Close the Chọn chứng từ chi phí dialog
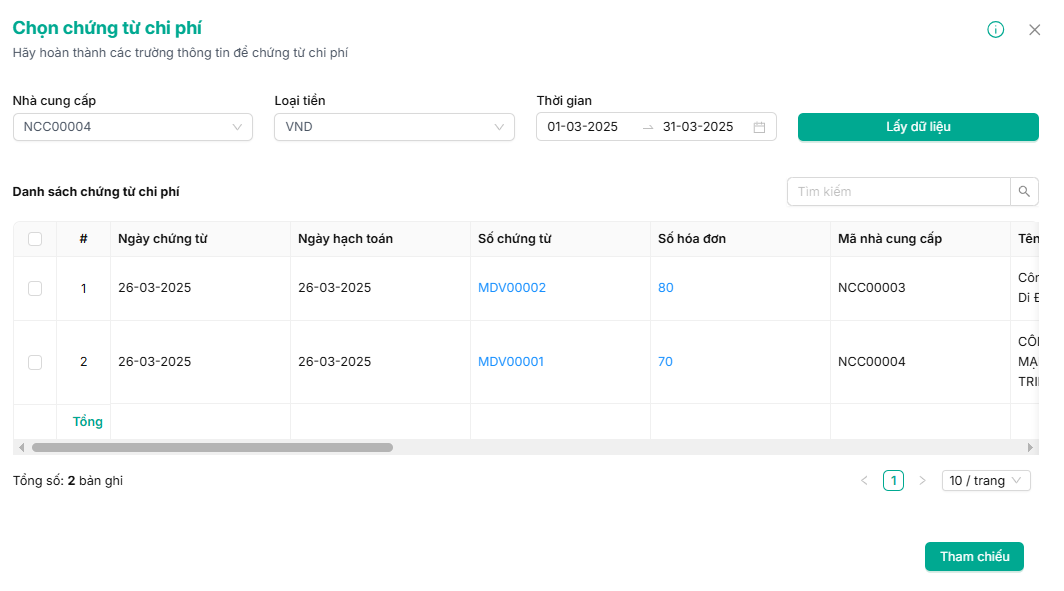This screenshot has width=1064, height=591. coord(1034,30)
